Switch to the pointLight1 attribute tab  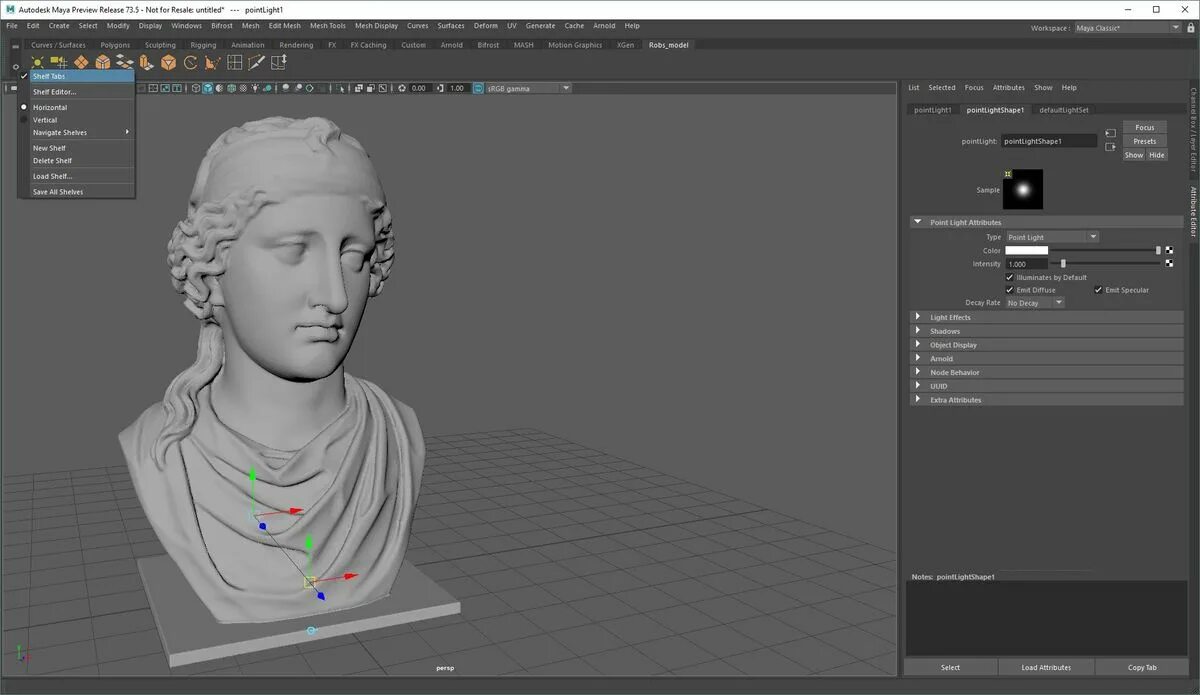933,110
